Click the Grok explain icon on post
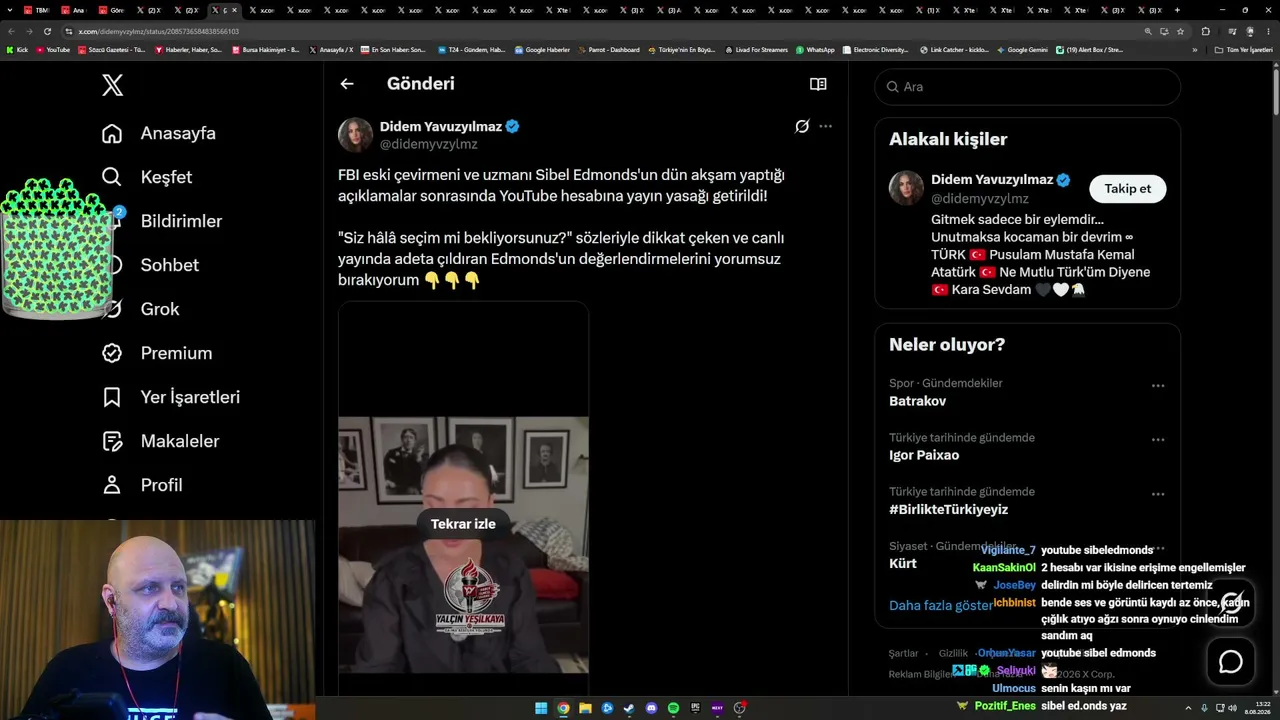Screen dimensions: 1280x720 802,126
